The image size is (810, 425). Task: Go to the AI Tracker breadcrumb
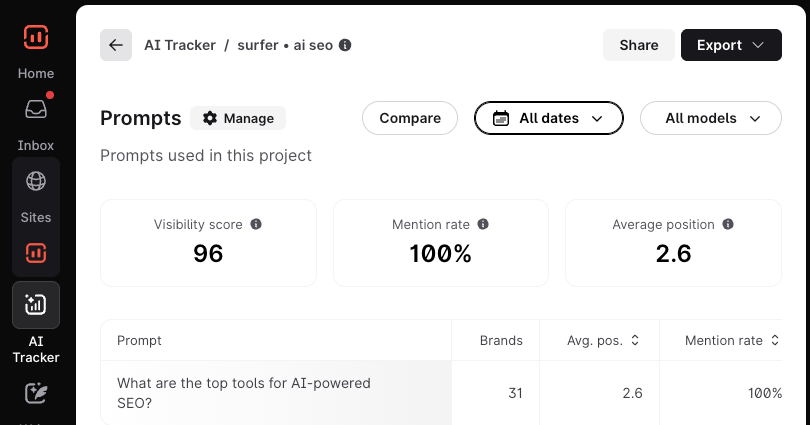coord(180,45)
